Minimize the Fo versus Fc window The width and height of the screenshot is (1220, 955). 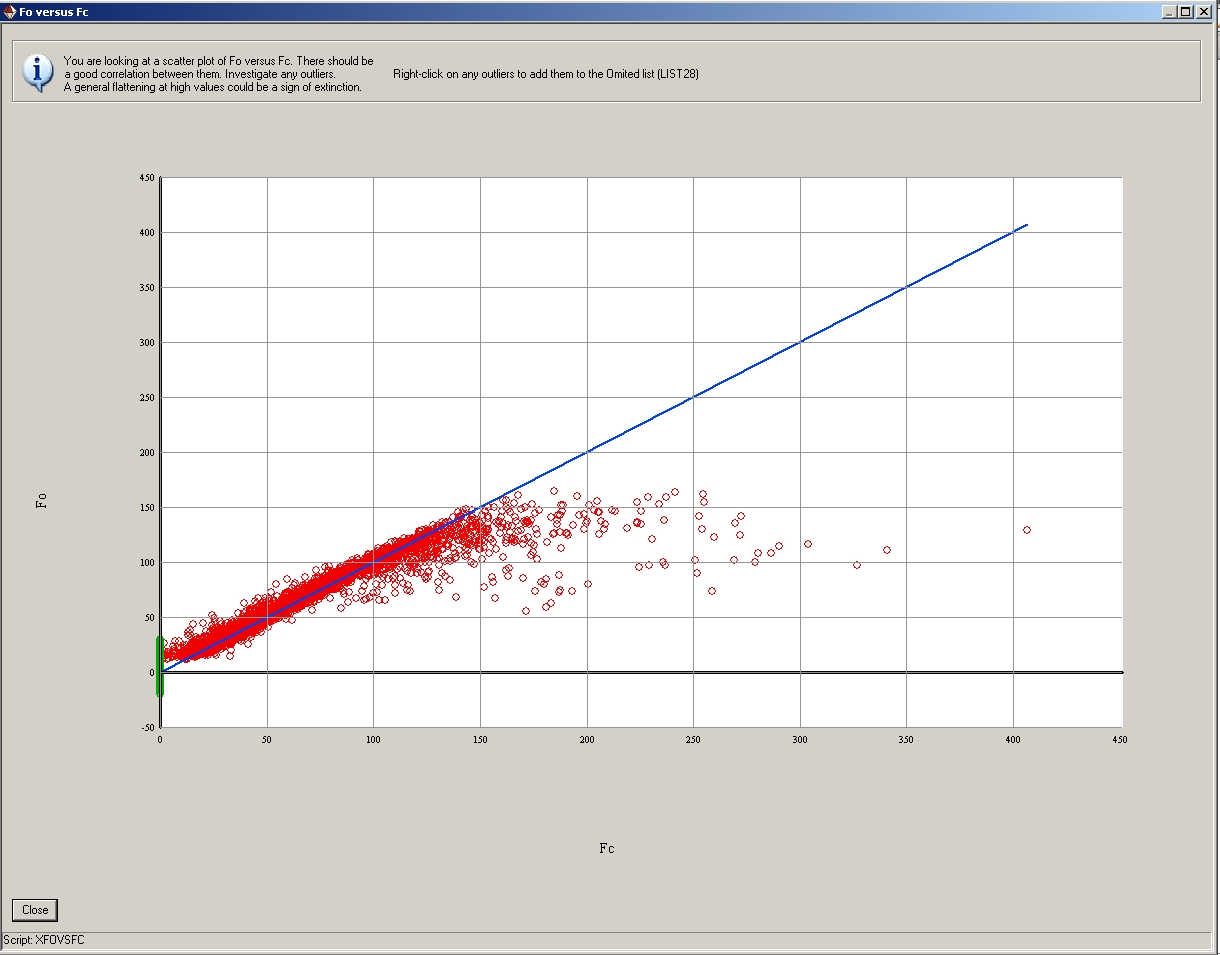1169,12
